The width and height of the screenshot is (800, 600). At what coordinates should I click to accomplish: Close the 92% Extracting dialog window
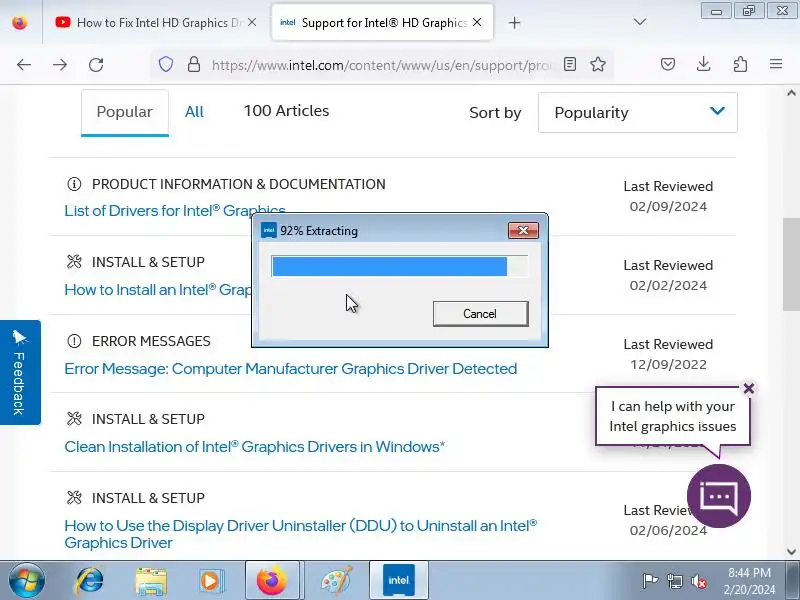(x=523, y=231)
